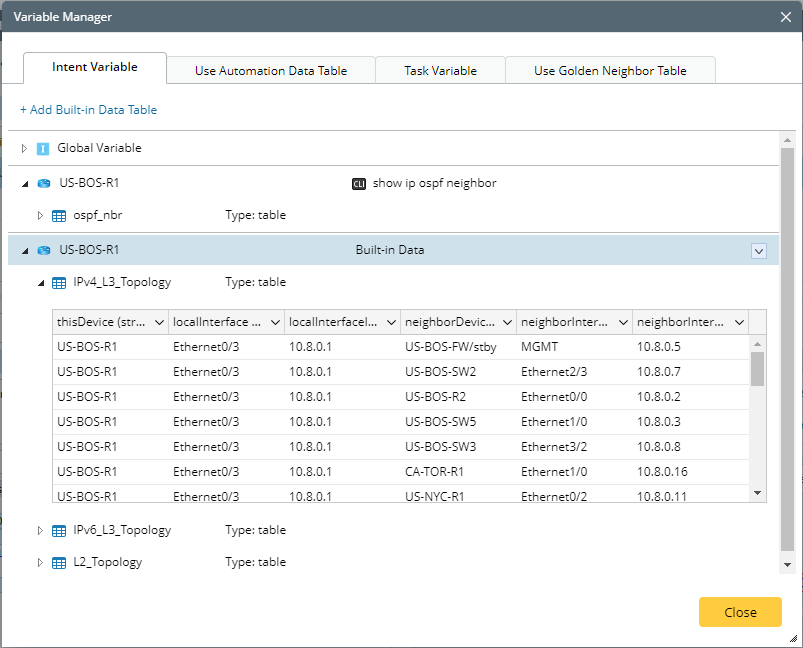This screenshot has width=803, height=648.
Task: Expand the L2_Topology tree node
Action: 41,563
